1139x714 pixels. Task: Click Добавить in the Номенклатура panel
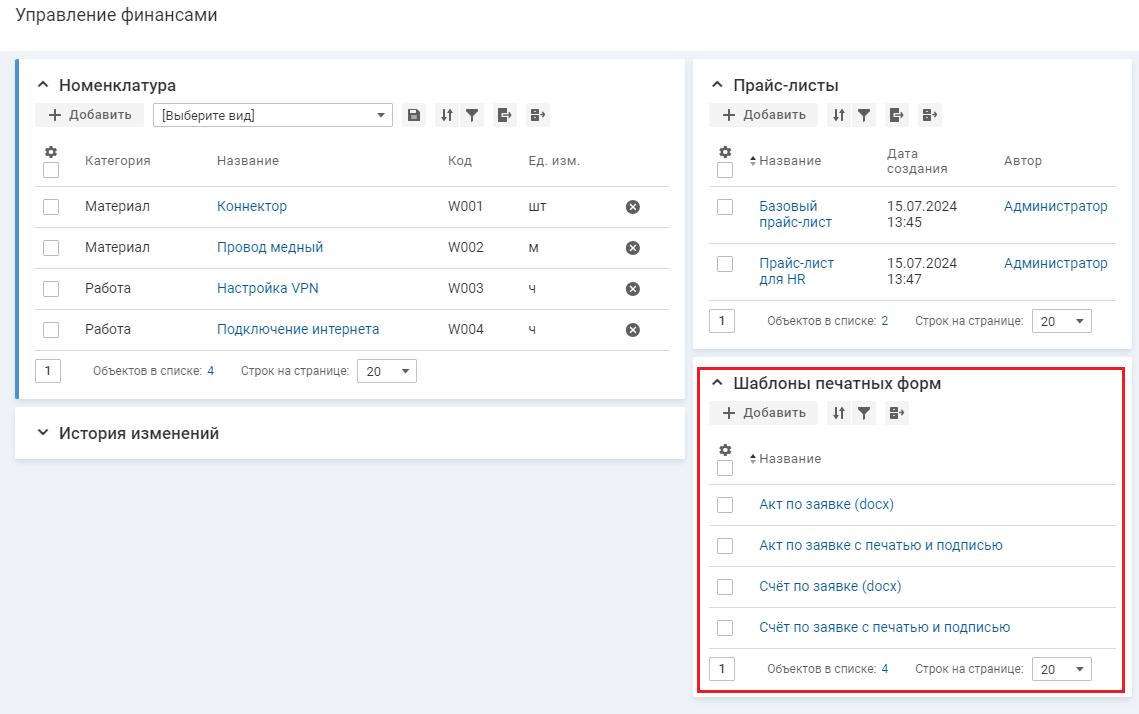pyautogui.click(x=90, y=115)
